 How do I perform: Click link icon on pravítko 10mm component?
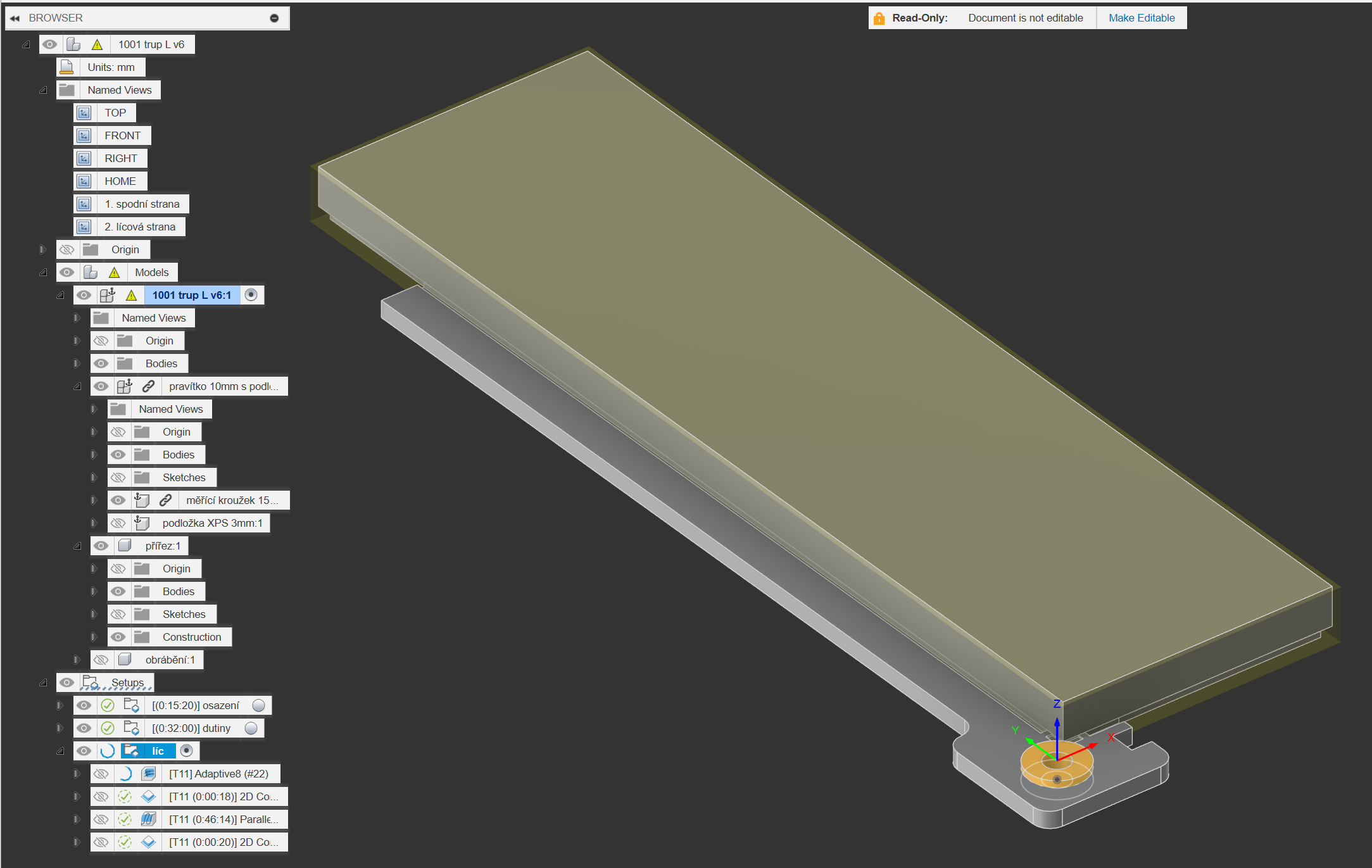pyautogui.click(x=148, y=386)
